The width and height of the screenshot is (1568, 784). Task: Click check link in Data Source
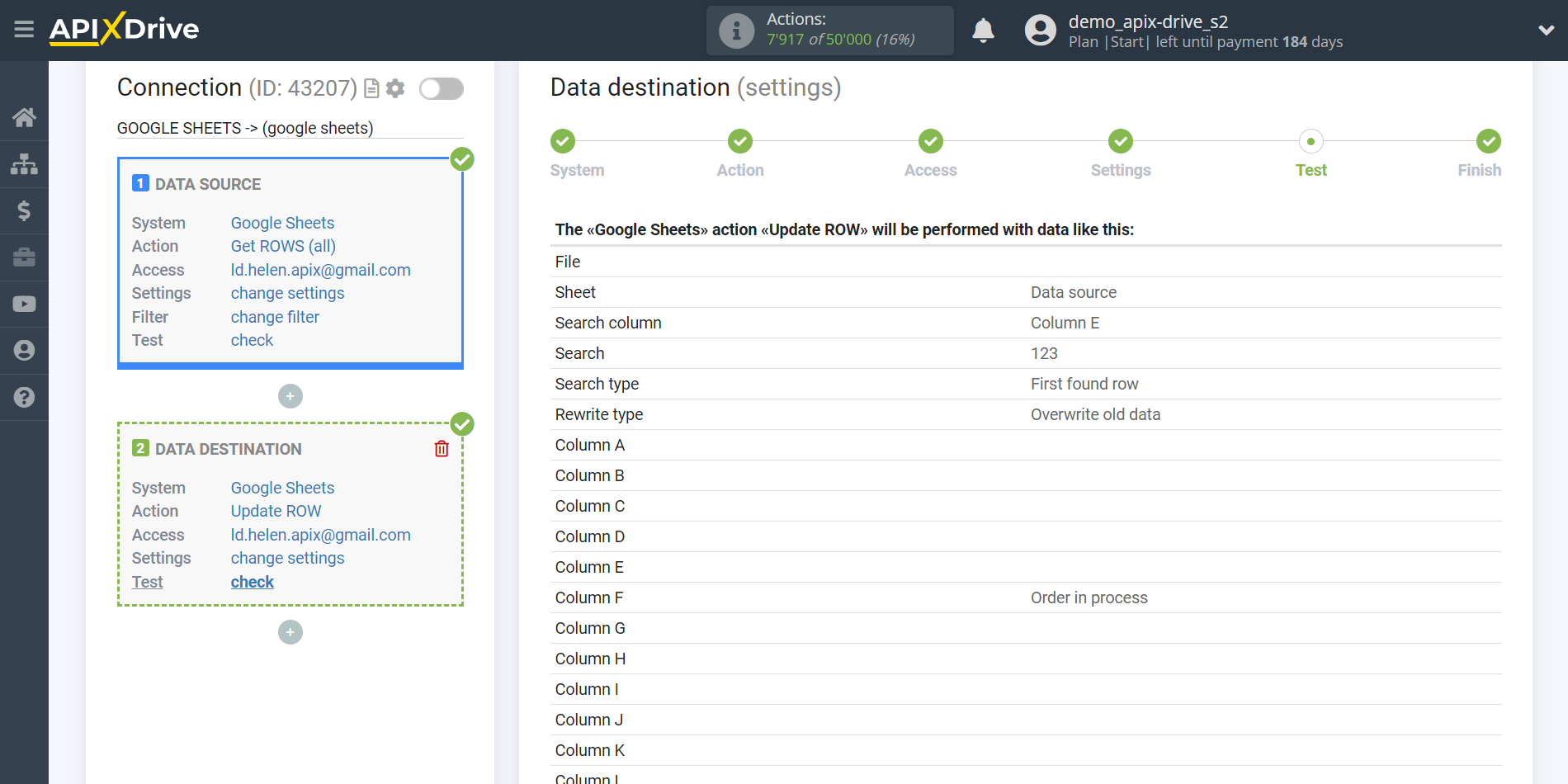[252, 340]
